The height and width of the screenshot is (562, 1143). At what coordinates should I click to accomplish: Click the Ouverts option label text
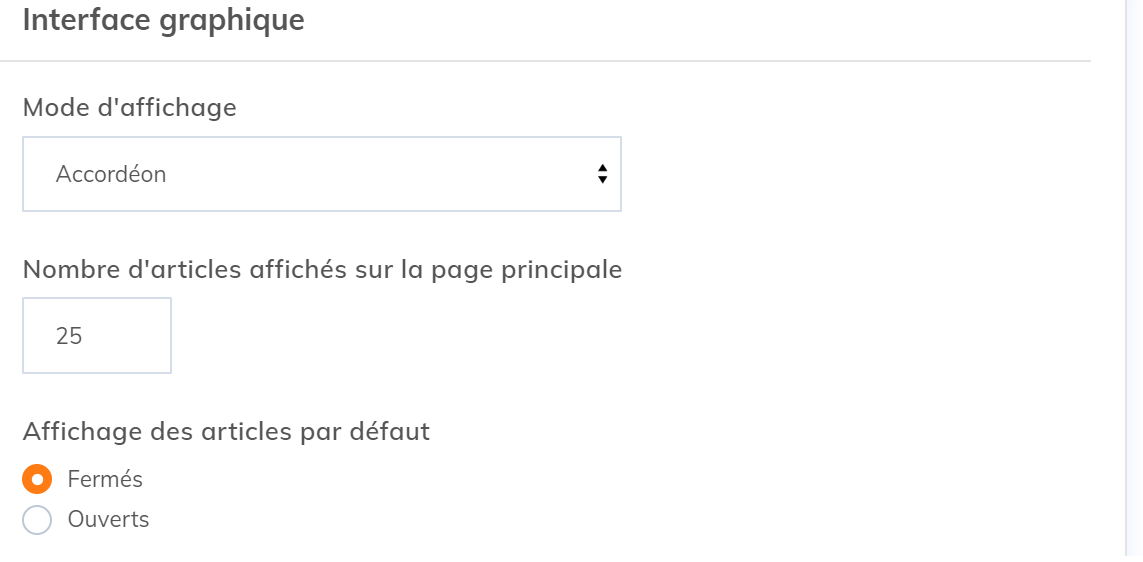108,520
